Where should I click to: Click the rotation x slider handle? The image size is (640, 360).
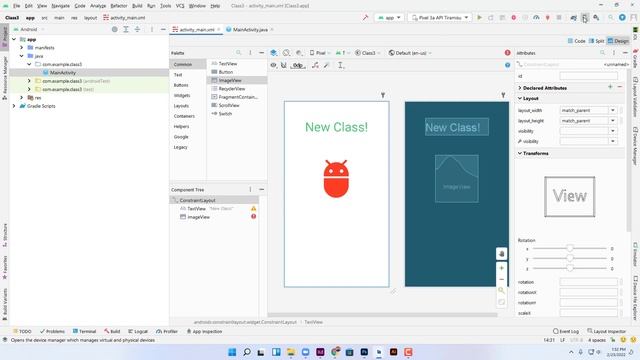click(x=570, y=248)
